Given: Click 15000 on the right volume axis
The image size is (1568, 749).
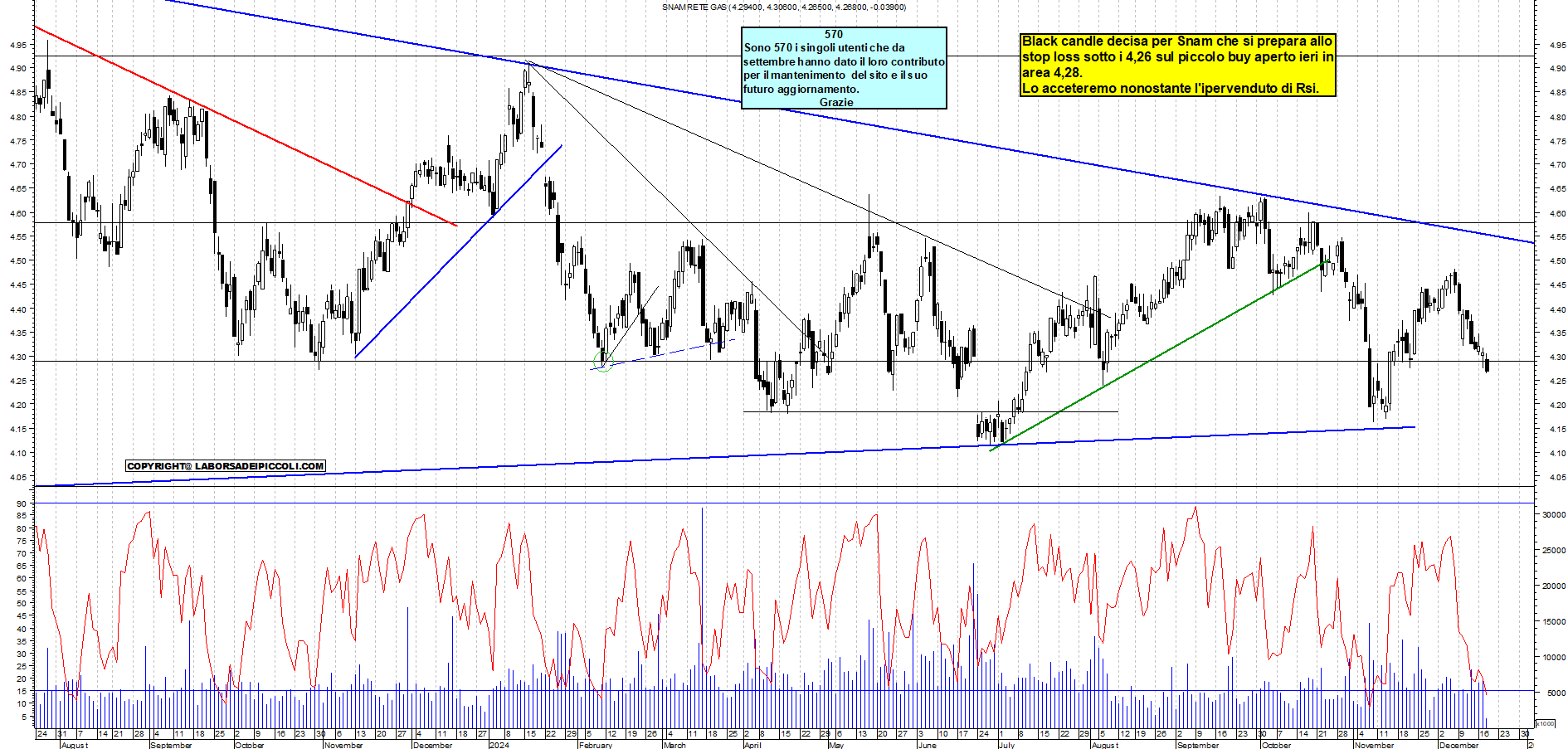Looking at the screenshot, I should (x=1553, y=621).
